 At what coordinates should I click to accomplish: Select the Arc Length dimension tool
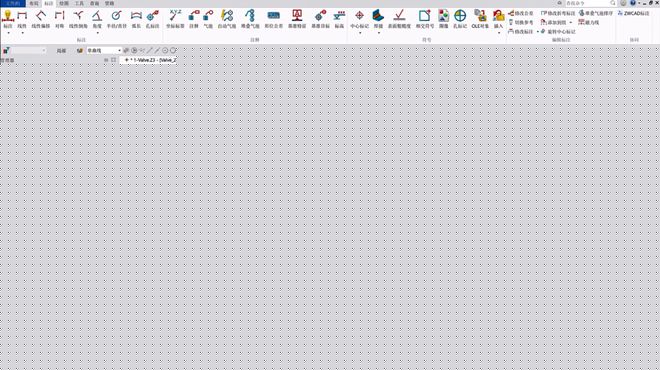pos(136,19)
